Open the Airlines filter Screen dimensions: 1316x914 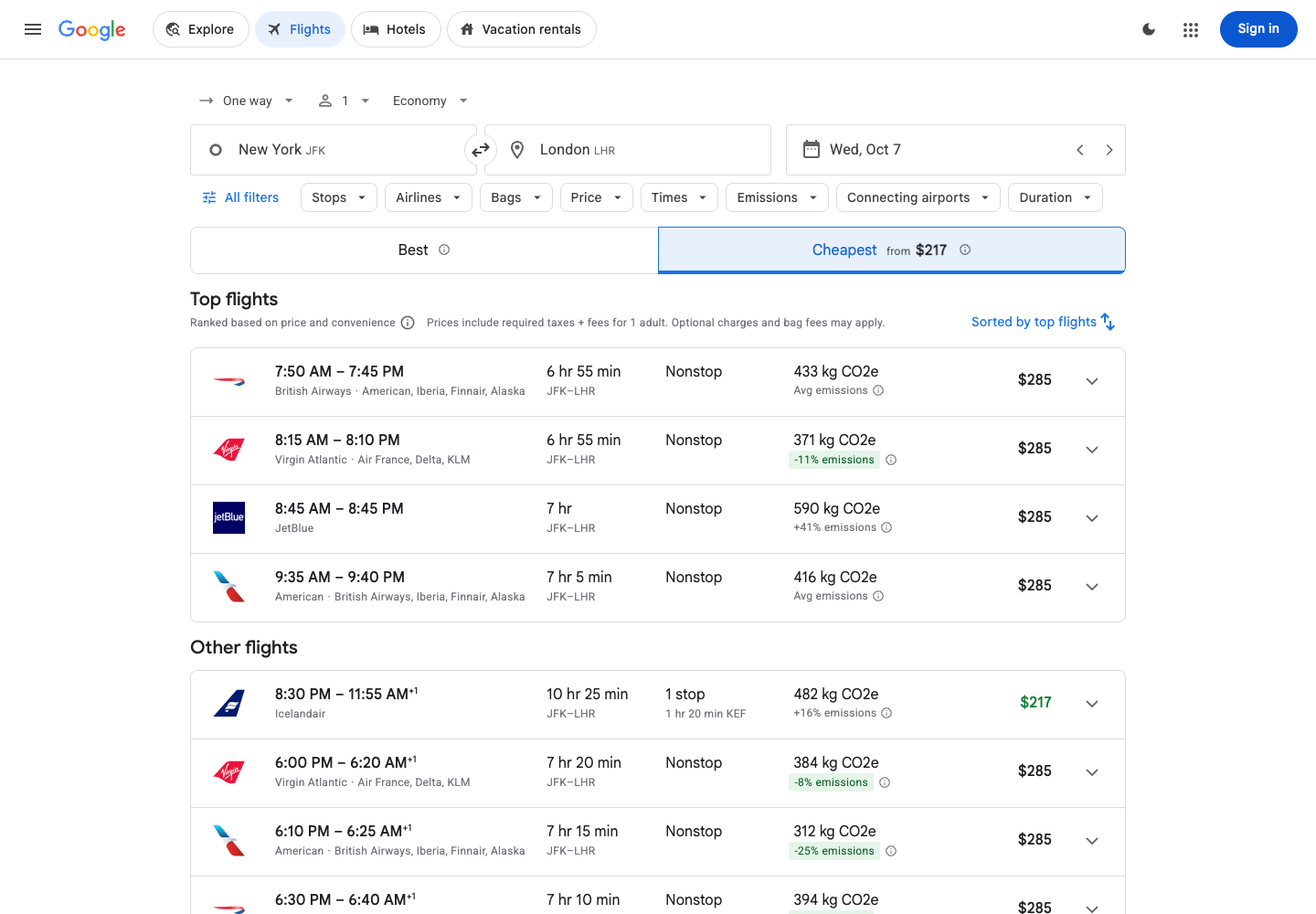429,197
